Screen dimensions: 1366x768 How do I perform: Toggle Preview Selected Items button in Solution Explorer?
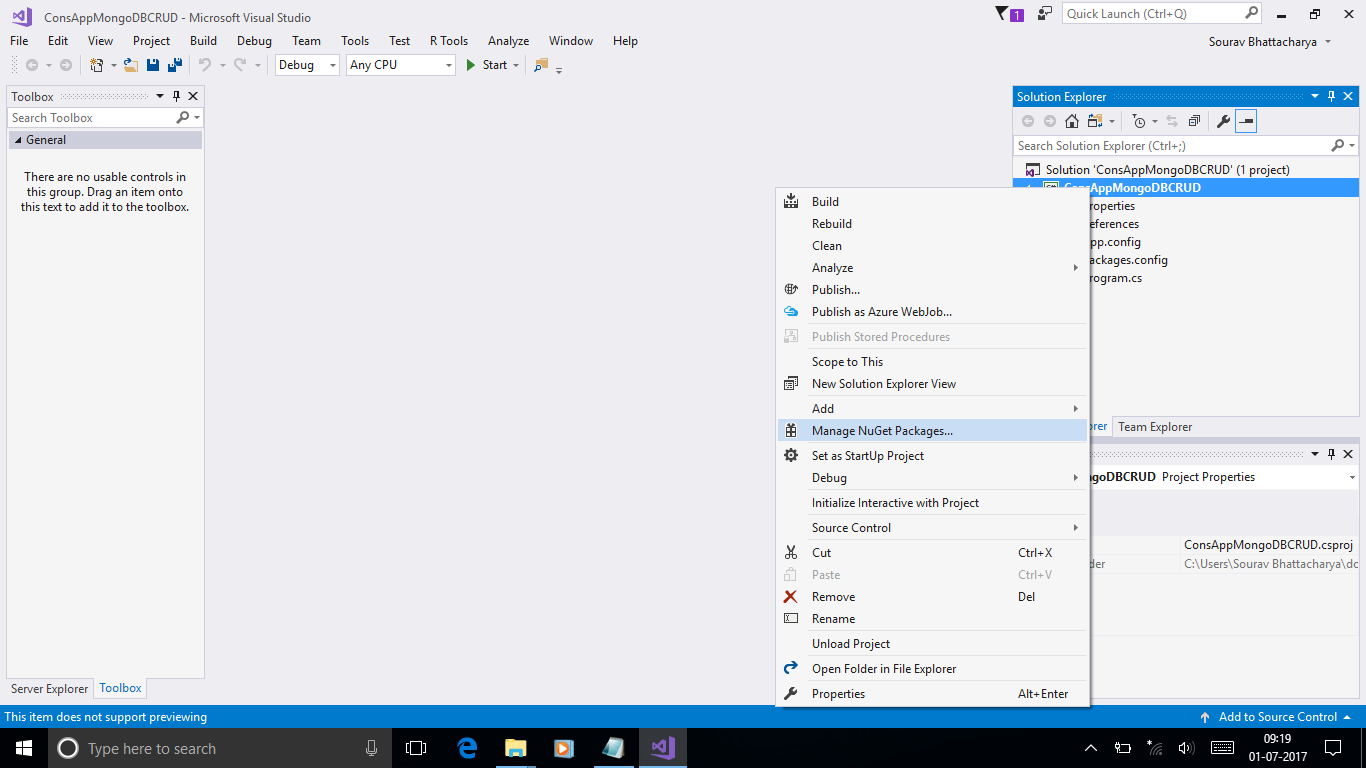point(1245,121)
